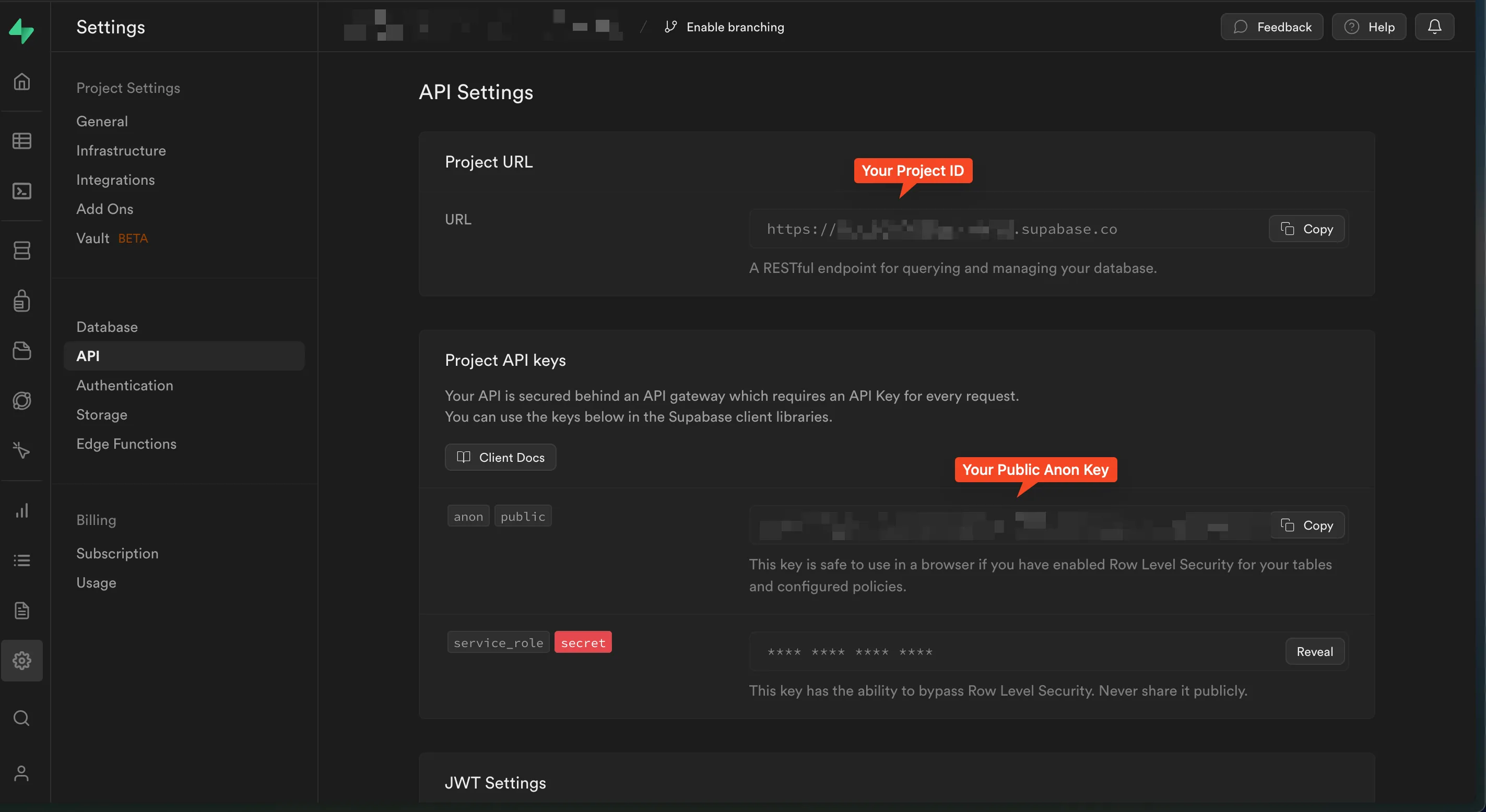Viewport: 1486px width, 812px height.
Task: Open the user account icon
Action: [22, 773]
